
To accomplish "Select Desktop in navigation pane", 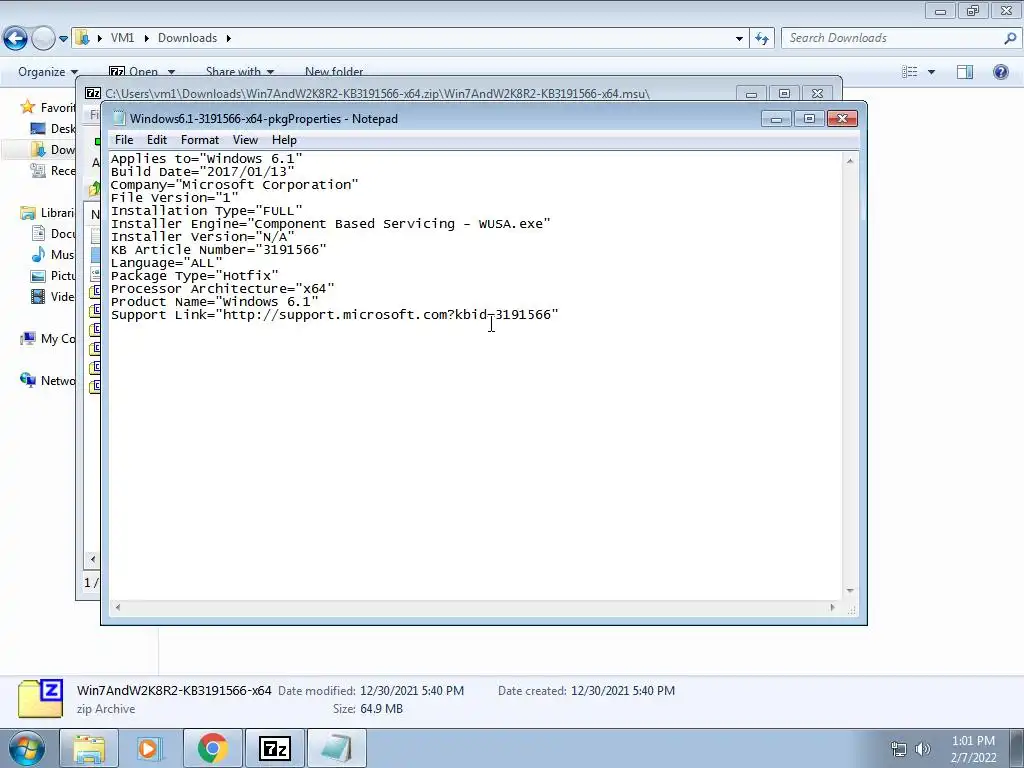I will [x=53, y=129].
